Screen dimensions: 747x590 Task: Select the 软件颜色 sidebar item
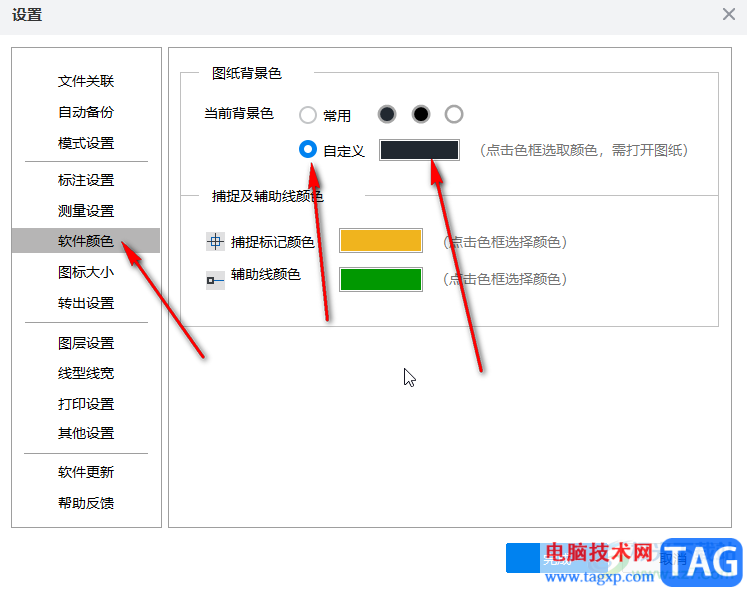pyautogui.click(x=86, y=241)
